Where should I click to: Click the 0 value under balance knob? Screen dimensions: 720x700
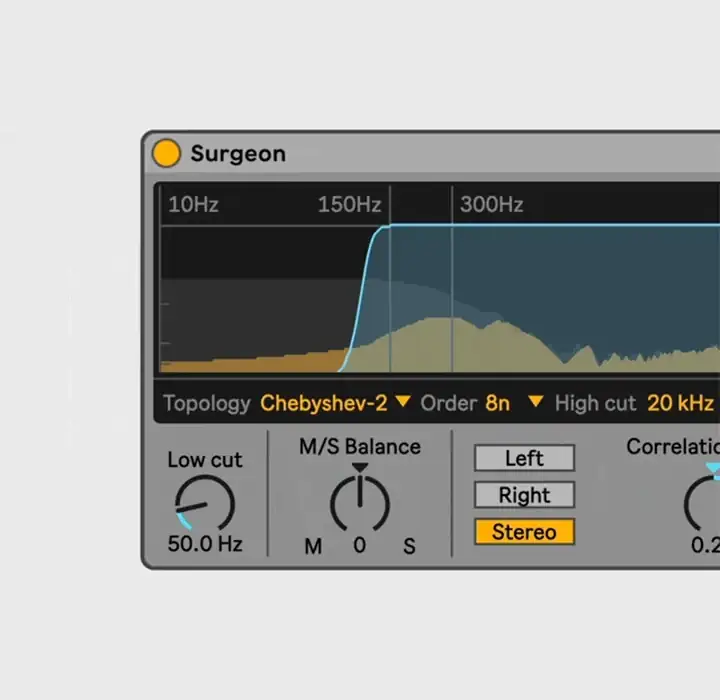[360, 545]
